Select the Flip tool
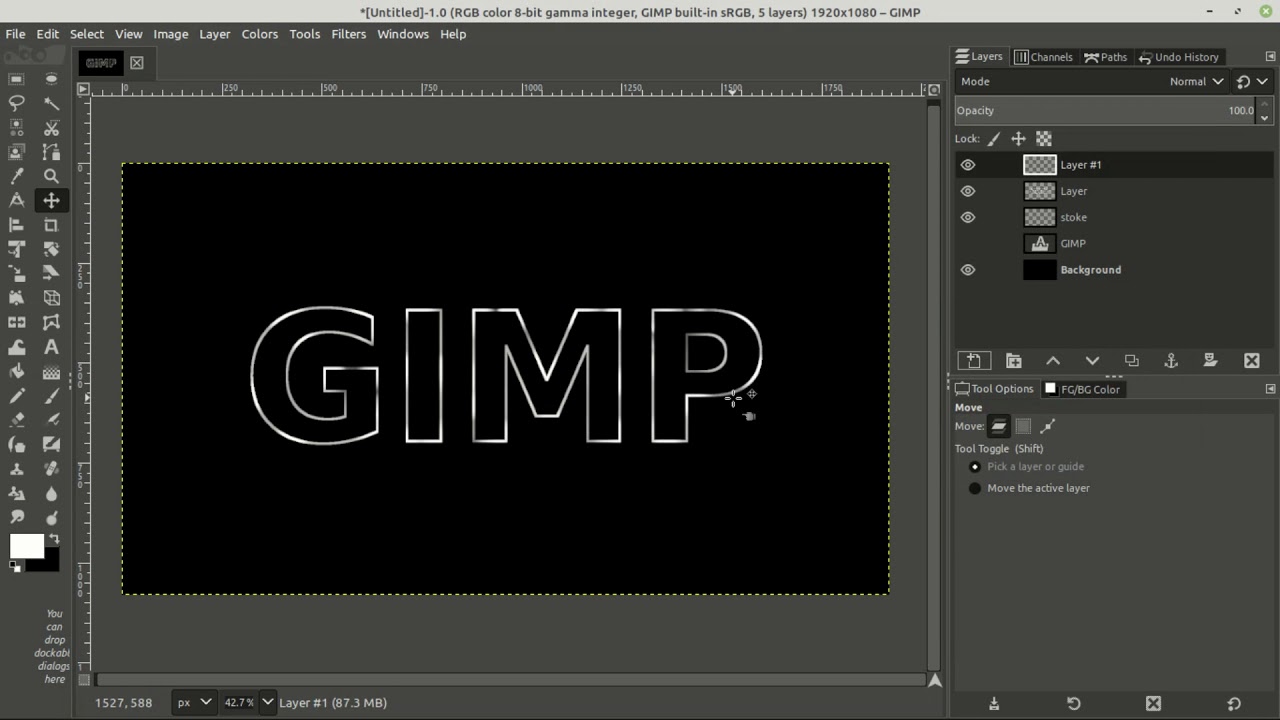The height and width of the screenshot is (720, 1280). 17,323
